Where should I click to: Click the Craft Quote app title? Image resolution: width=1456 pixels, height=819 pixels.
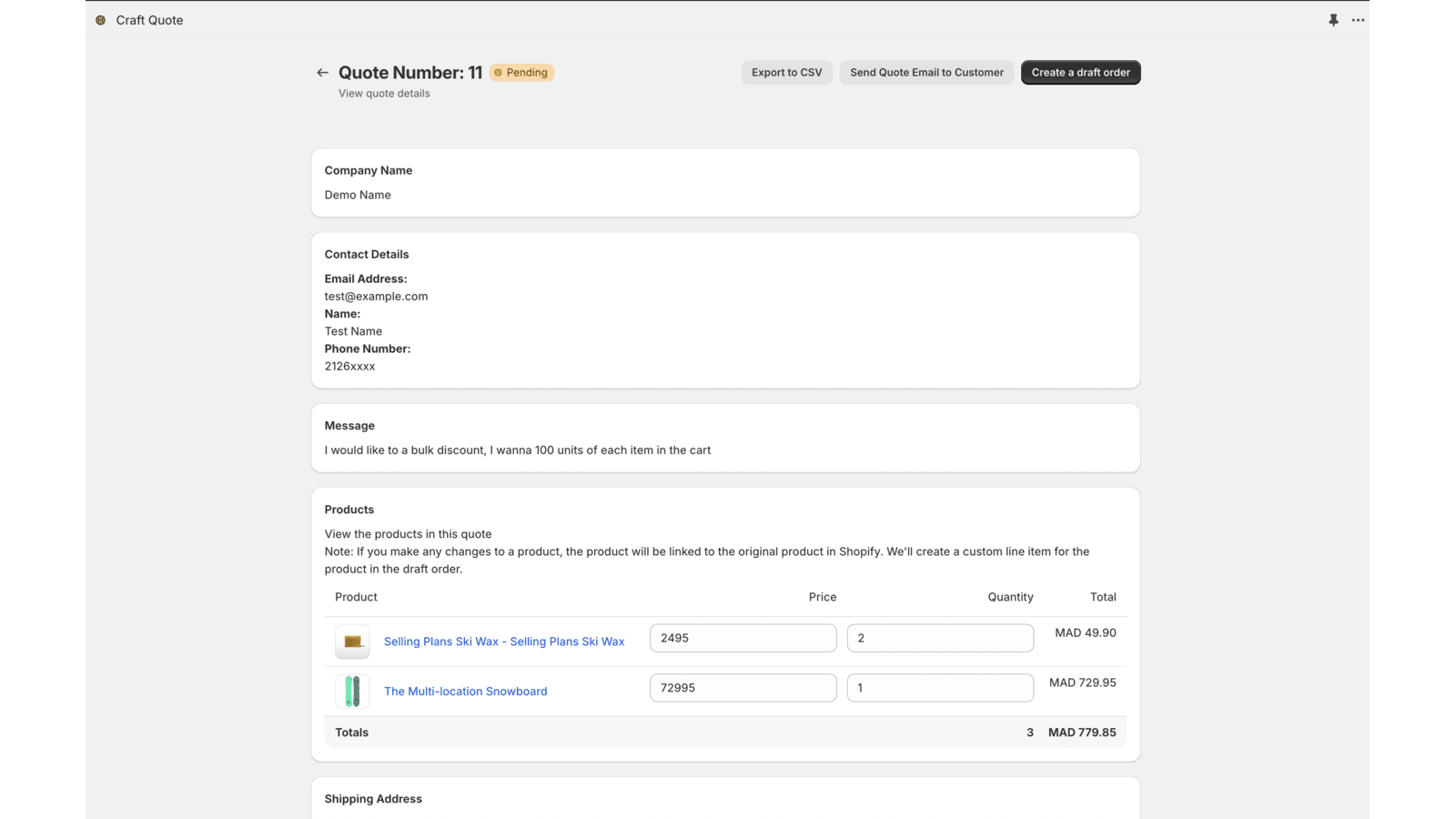(x=149, y=20)
